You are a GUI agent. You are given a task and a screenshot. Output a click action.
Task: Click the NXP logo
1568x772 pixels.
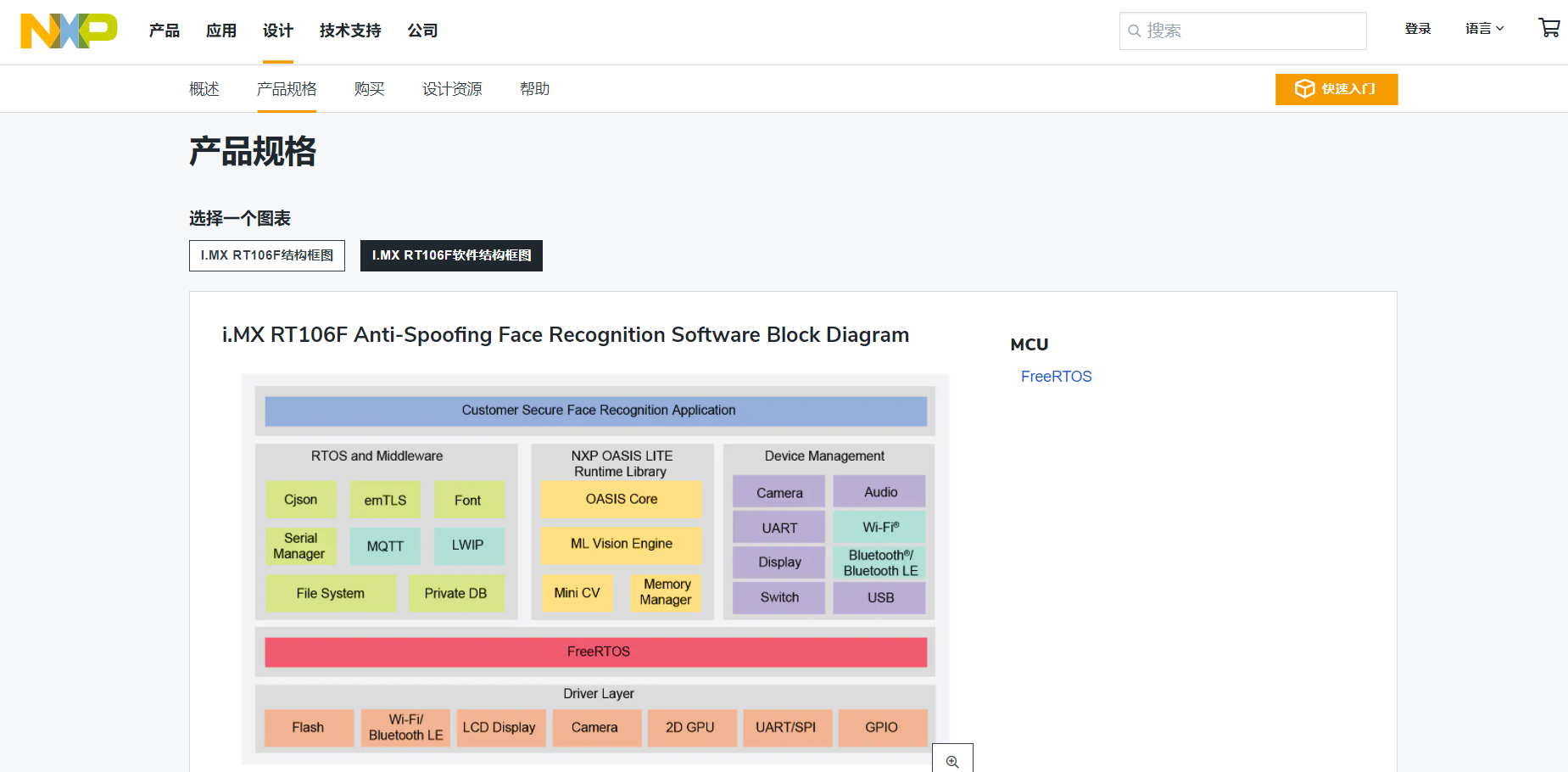click(69, 31)
